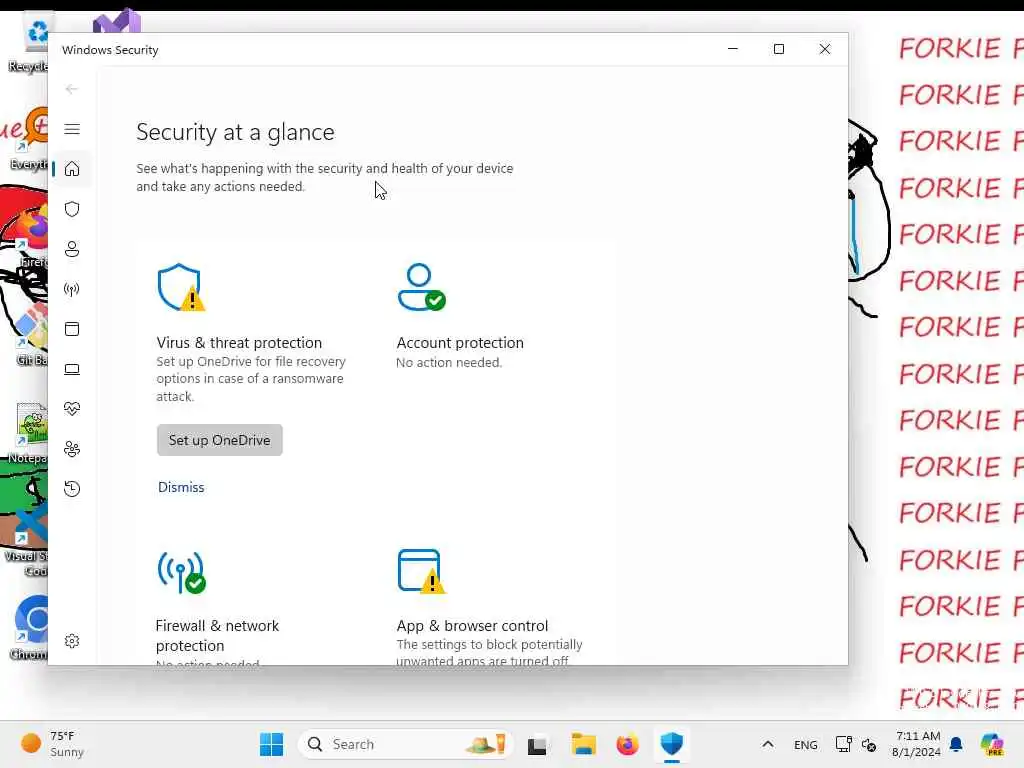Image resolution: width=1024 pixels, height=768 pixels.
Task: Maximize the Windows Security window
Action: 778,49
